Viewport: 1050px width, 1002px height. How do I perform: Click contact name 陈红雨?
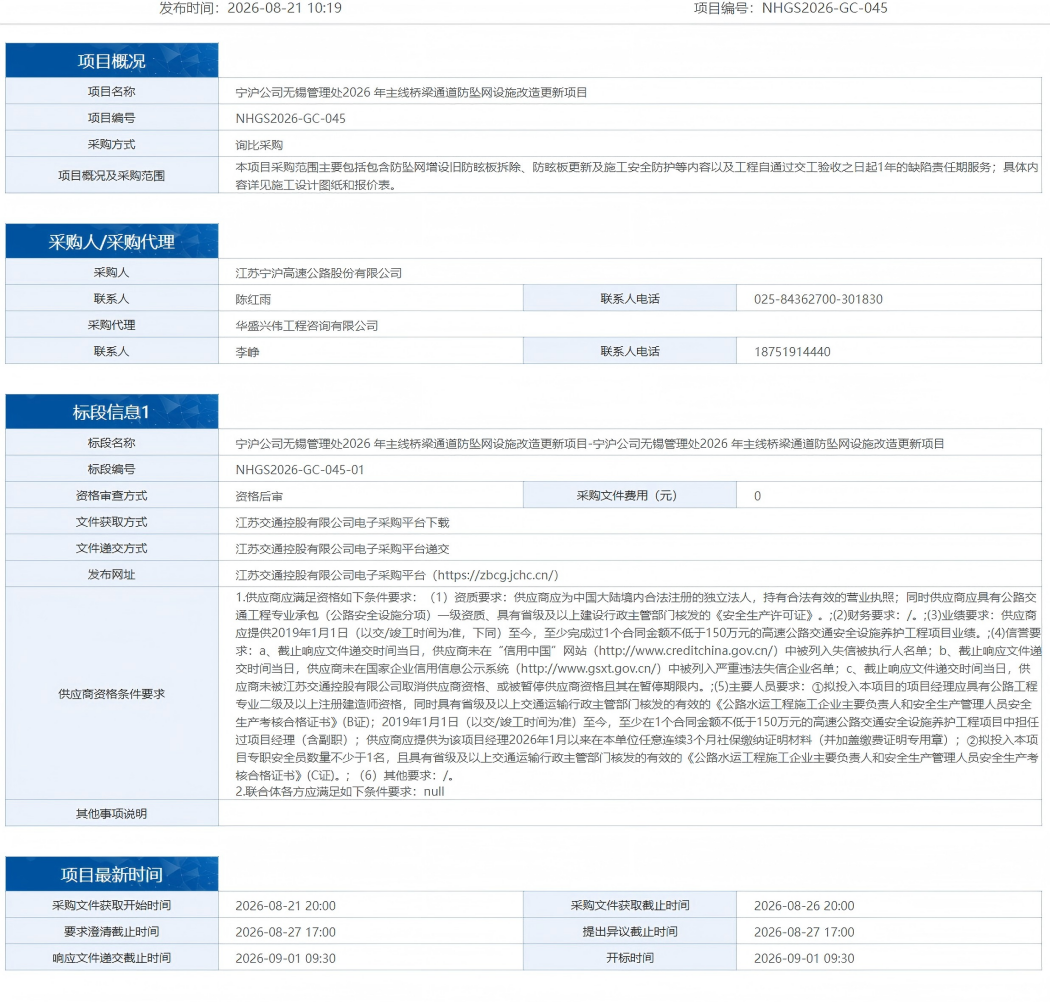pyautogui.click(x=253, y=299)
